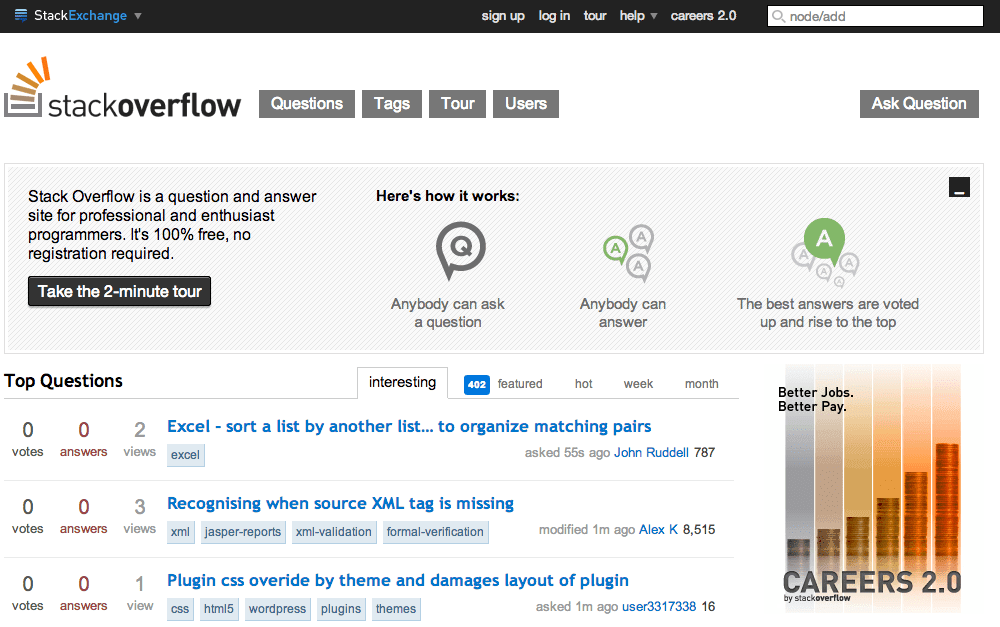Click the StackExchange hamburger logo icon
Screen dimensions: 1000x627
tap(21, 15)
